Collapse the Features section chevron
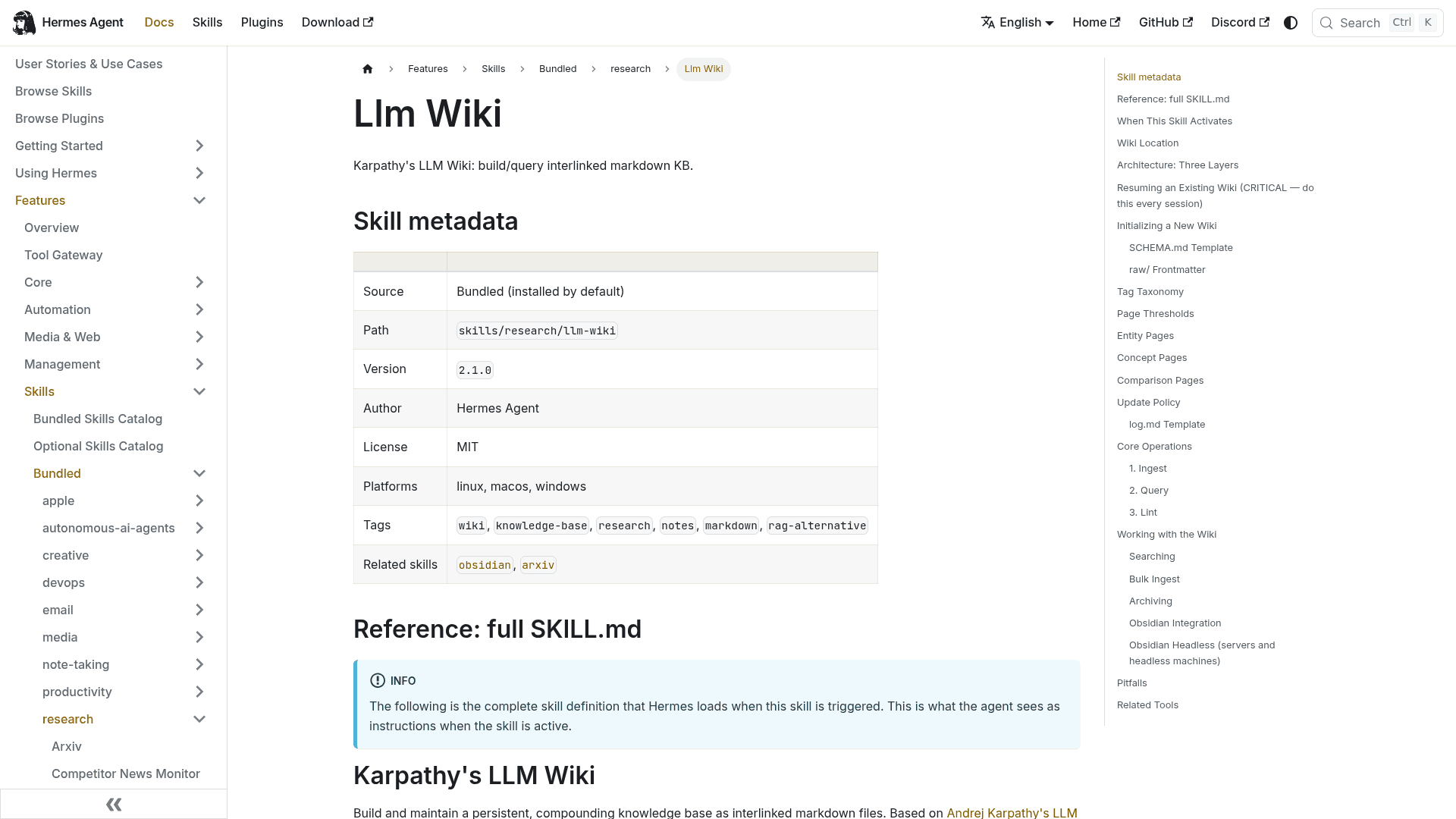1456x819 pixels. tap(199, 200)
